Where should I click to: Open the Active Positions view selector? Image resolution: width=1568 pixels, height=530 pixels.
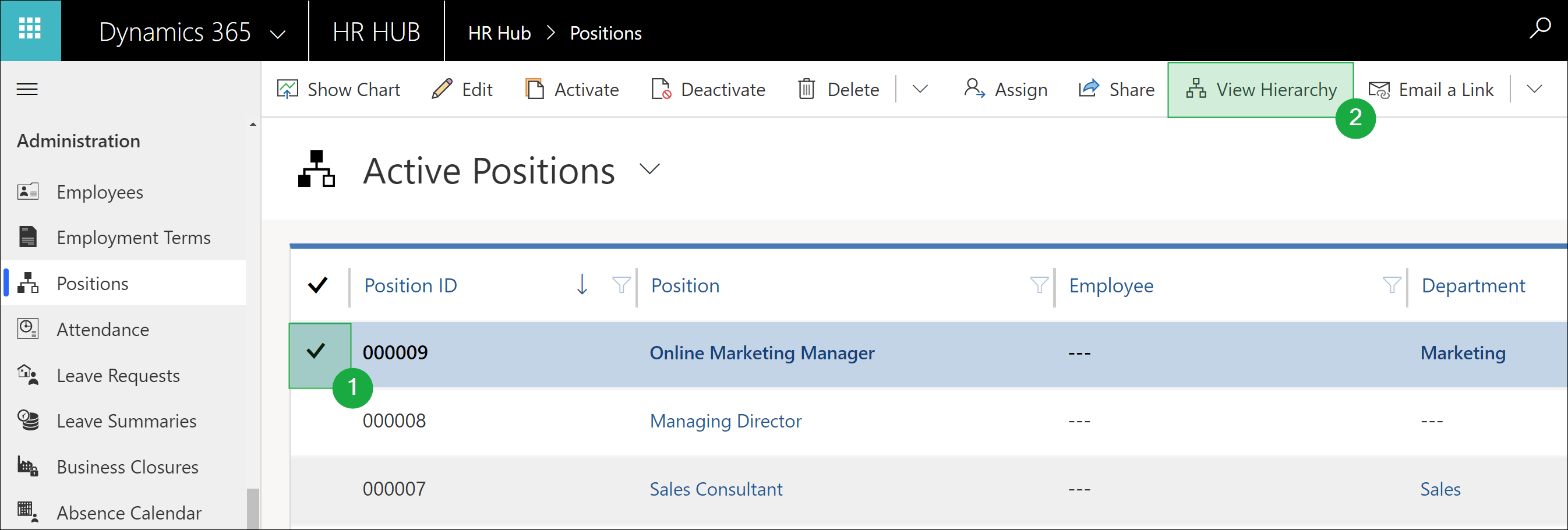click(649, 169)
